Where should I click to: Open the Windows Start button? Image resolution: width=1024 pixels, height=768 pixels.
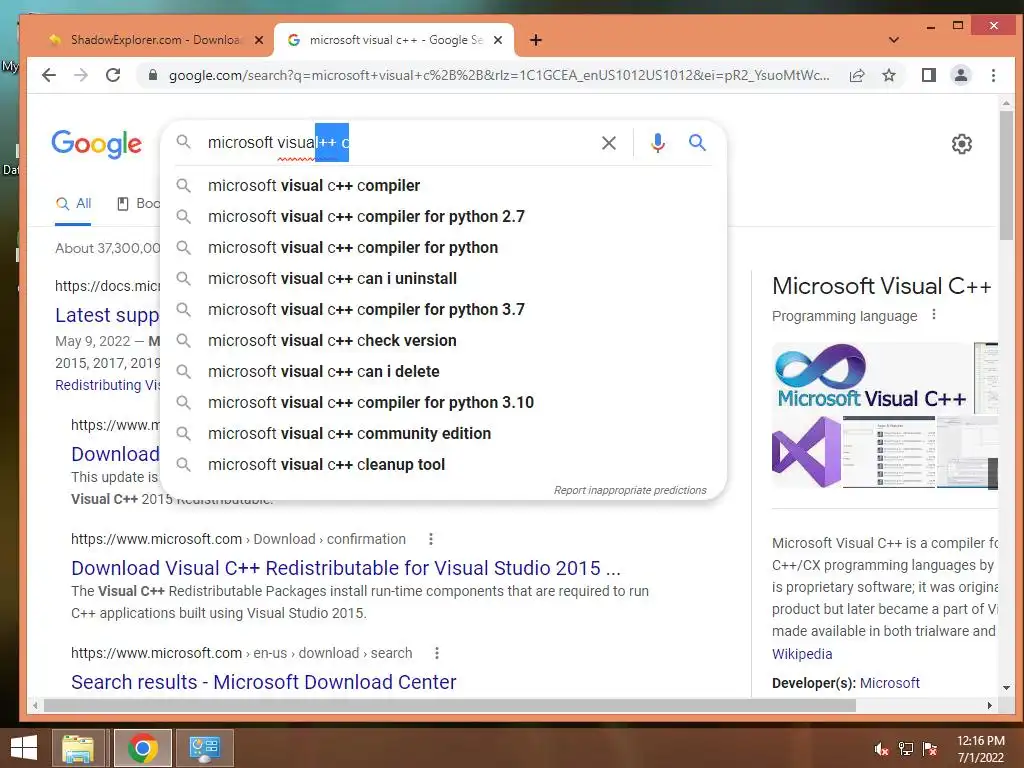(24, 748)
